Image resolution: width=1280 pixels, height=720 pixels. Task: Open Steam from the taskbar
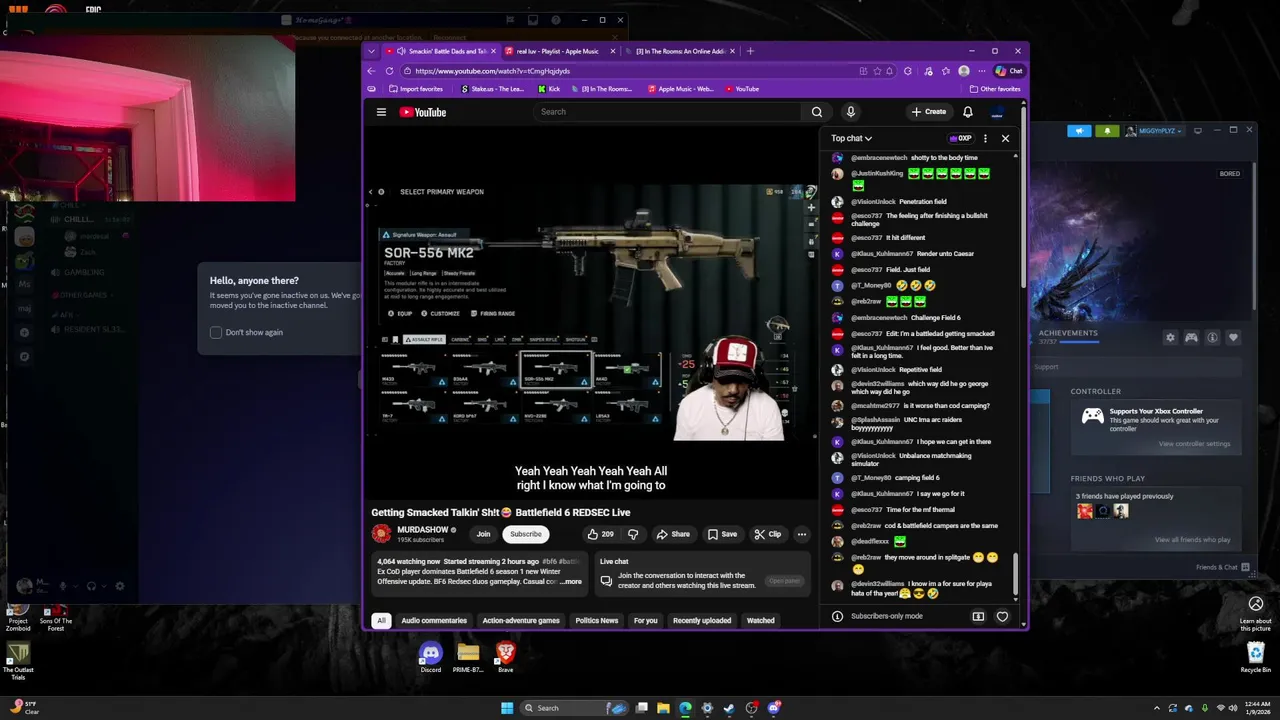click(x=729, y=708)
